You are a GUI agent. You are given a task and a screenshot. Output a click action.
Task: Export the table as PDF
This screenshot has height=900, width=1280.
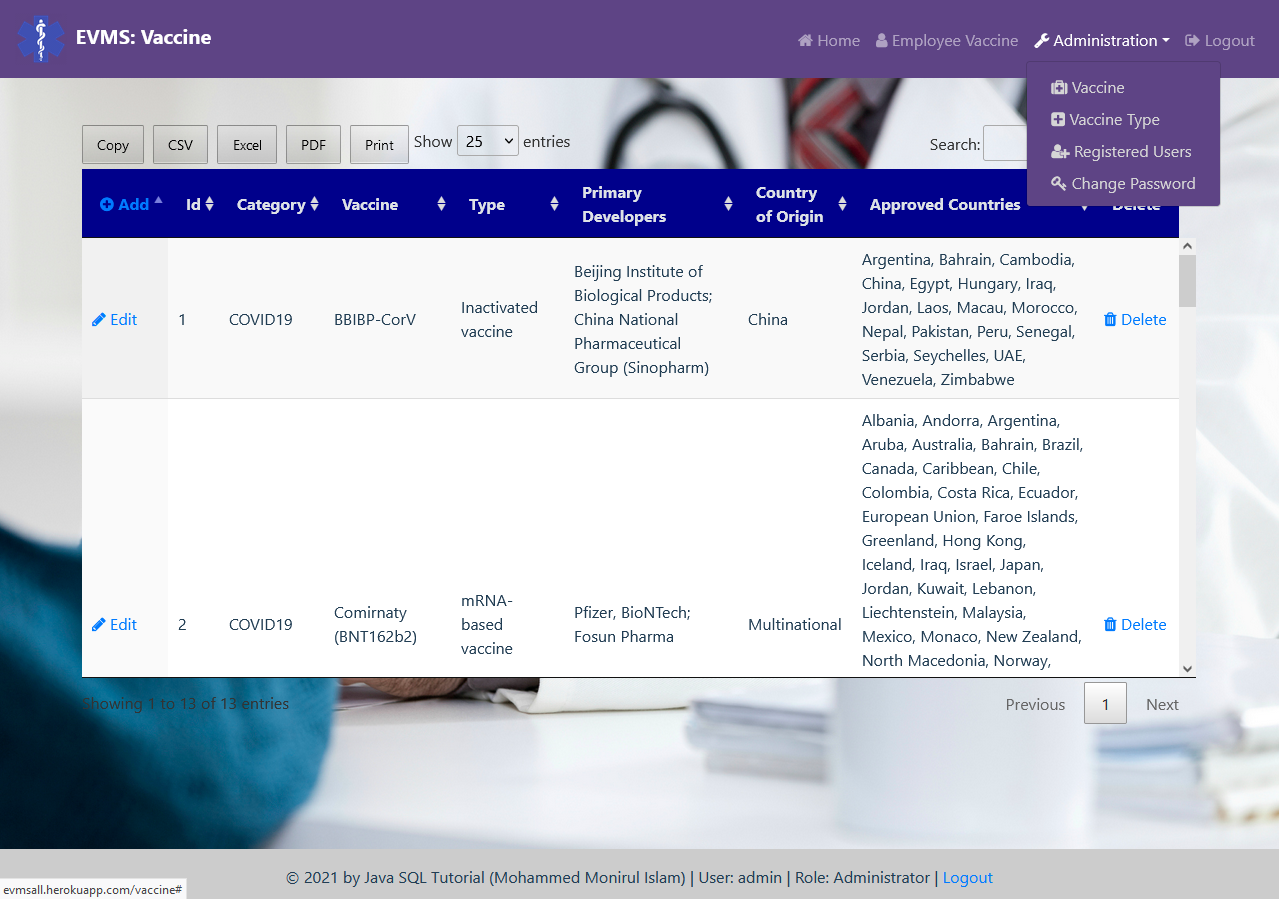coord(313,144)
